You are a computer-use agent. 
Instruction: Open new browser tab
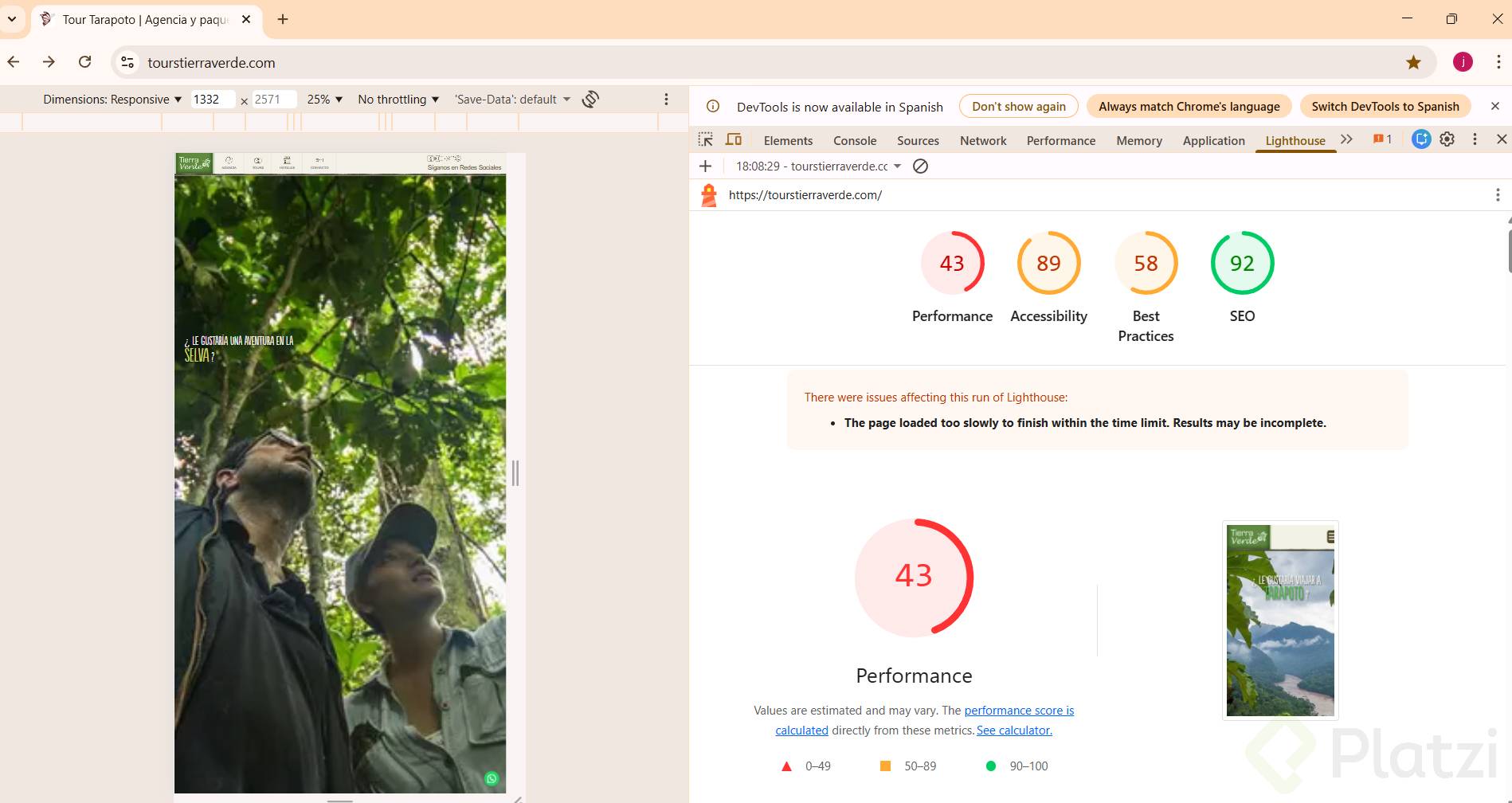point(283,19)
